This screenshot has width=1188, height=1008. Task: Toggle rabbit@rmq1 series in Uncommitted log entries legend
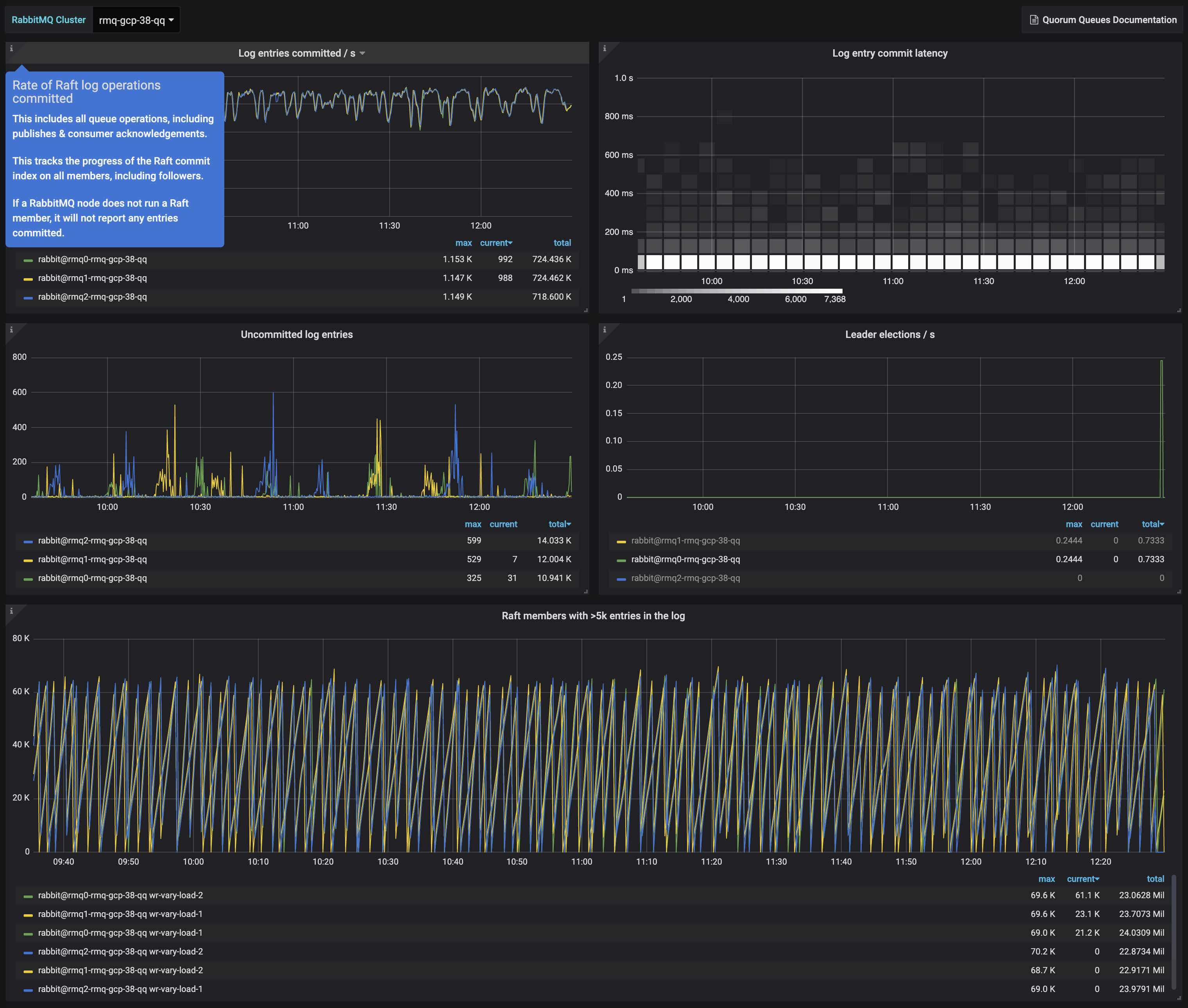click(x=92, y=559)
